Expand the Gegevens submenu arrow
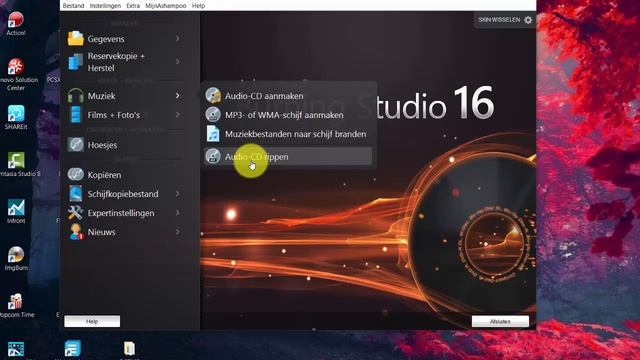Image resolution: width=640 pixels, height=360 pixels. coord(178,39)
